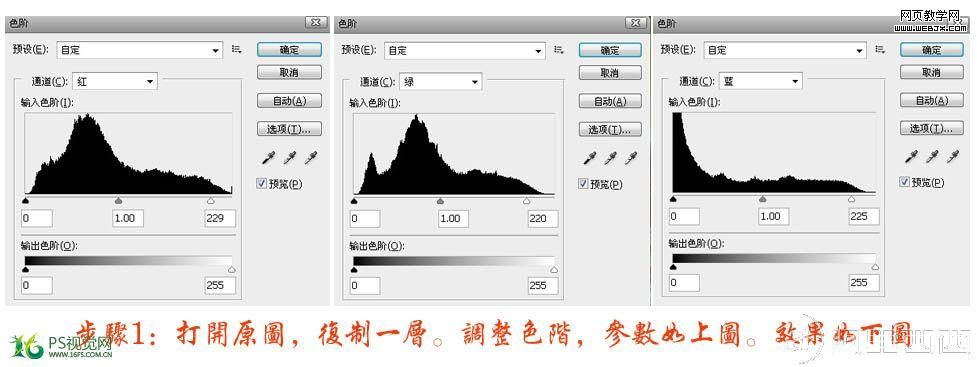The height and width of the screenshot is (367, 977).
Task: Open the 预设 dropdown in Red channel dialog
Action: (x=140, y=50)
